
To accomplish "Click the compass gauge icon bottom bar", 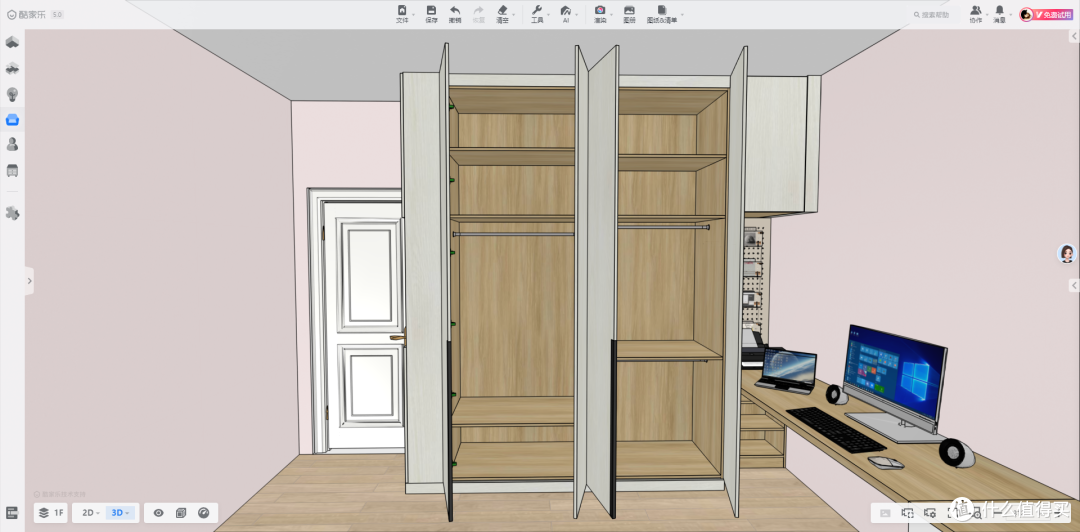I will click(203, 513).
